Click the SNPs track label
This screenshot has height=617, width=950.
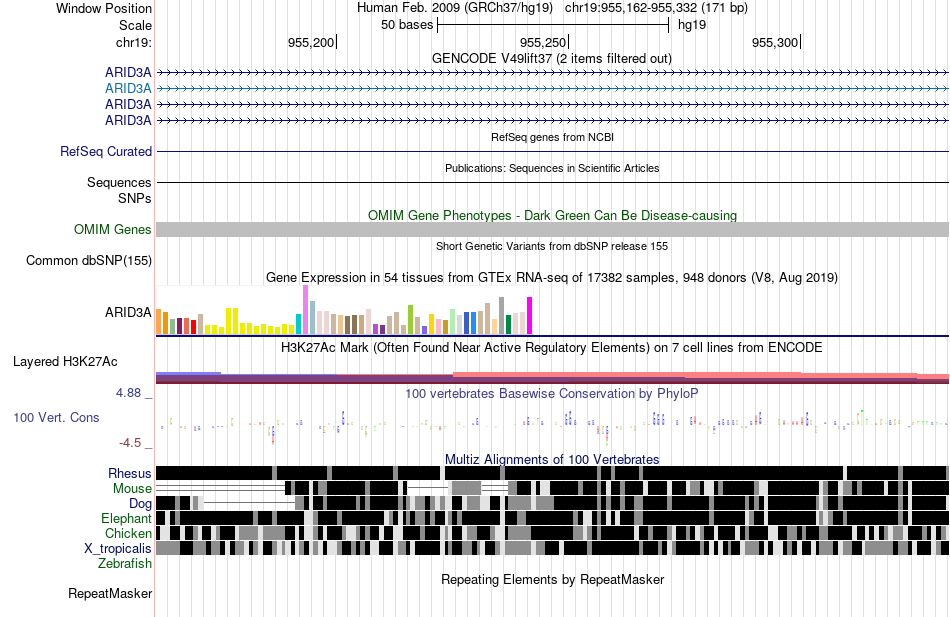click(135, 198)
